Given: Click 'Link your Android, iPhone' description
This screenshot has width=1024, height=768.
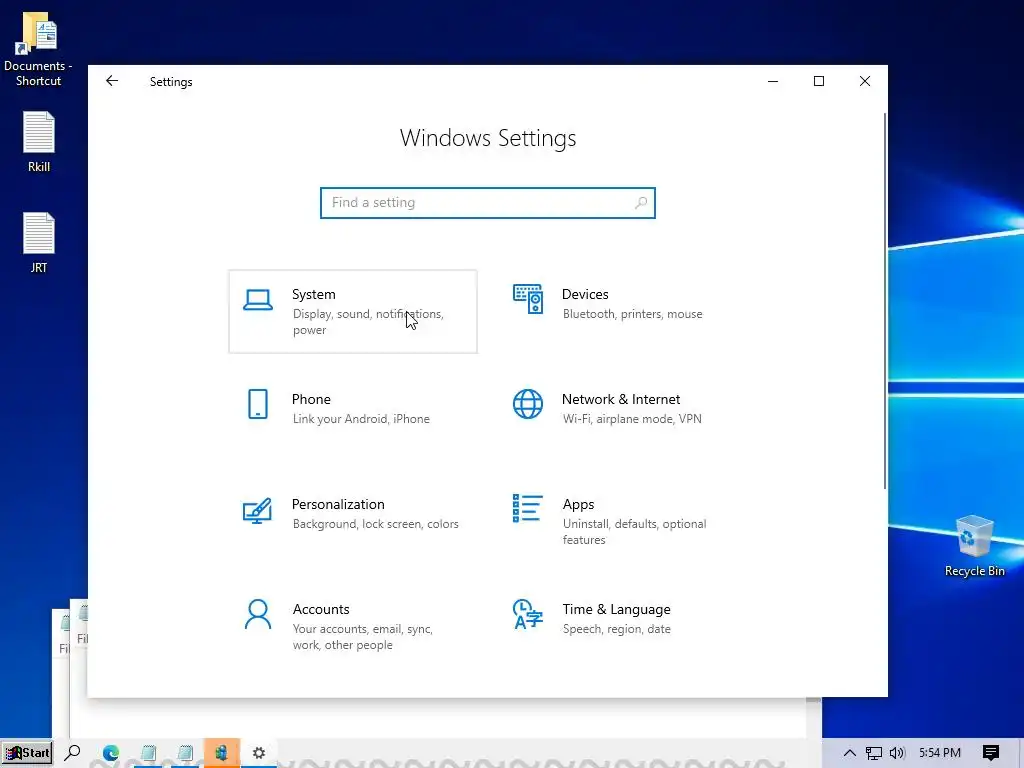Looking at the screenshot, I should click(x=361, y=419).
